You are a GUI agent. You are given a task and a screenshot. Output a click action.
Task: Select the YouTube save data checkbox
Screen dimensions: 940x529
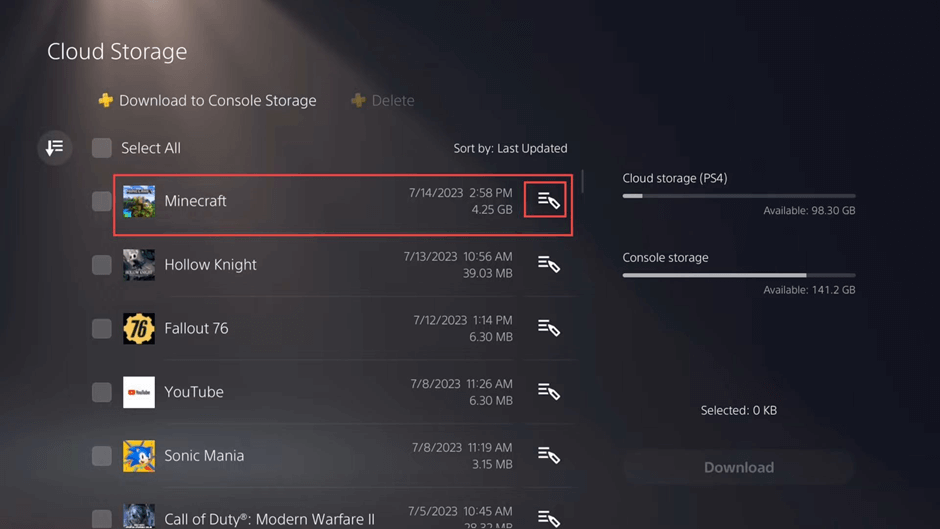click(102, 392)
